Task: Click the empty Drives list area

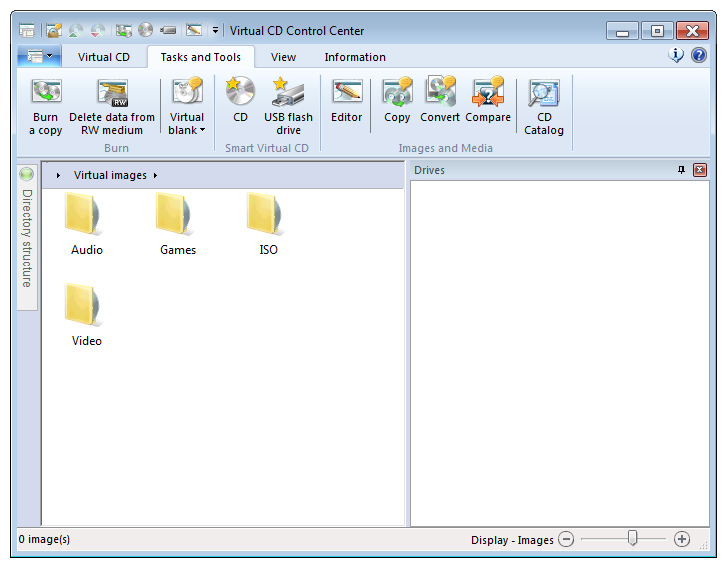Action: click(560, 353)
